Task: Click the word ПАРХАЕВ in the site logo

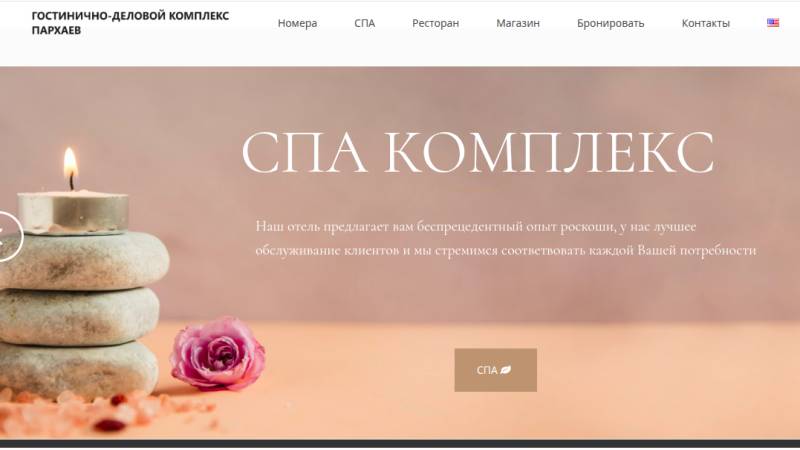Action: pyautogui.click(x=56, y=30)
